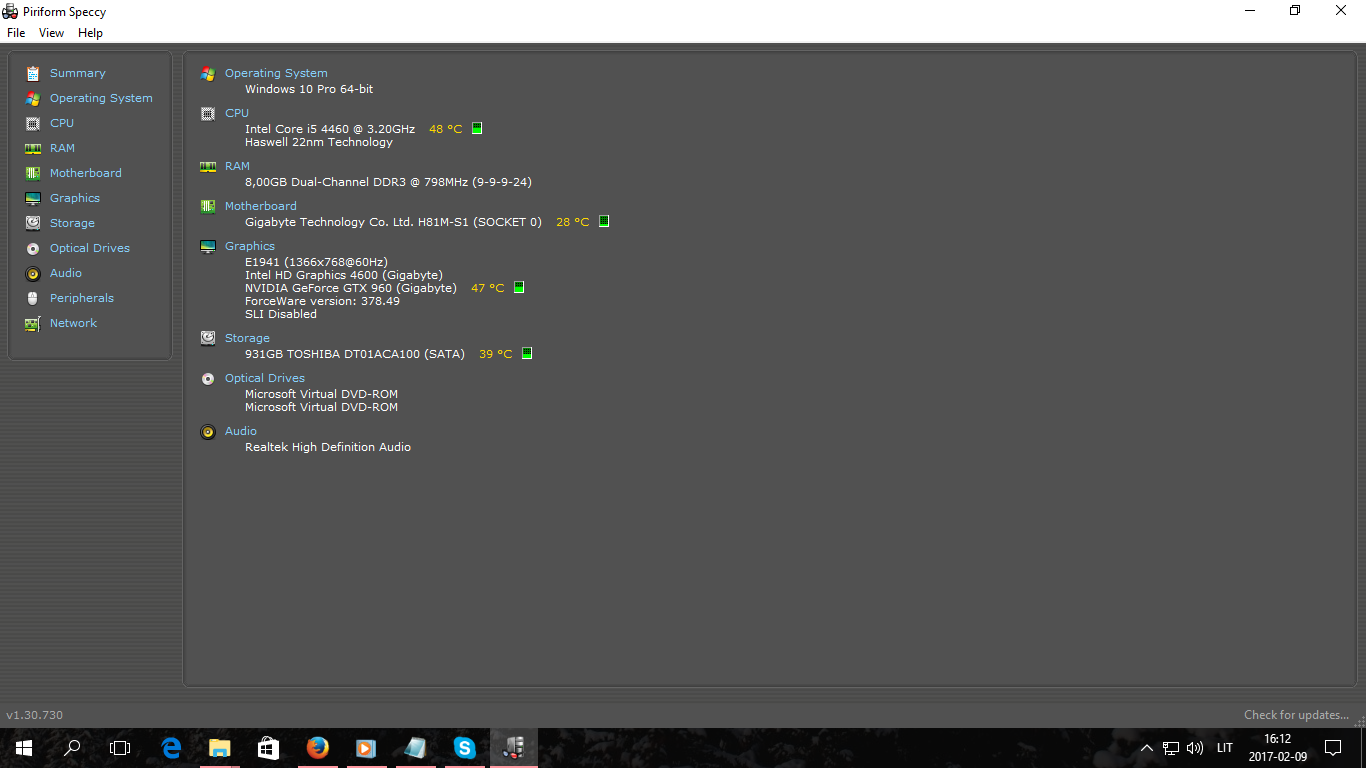Click the first Microsoft Virtual DVD-ROM entry

321,394
